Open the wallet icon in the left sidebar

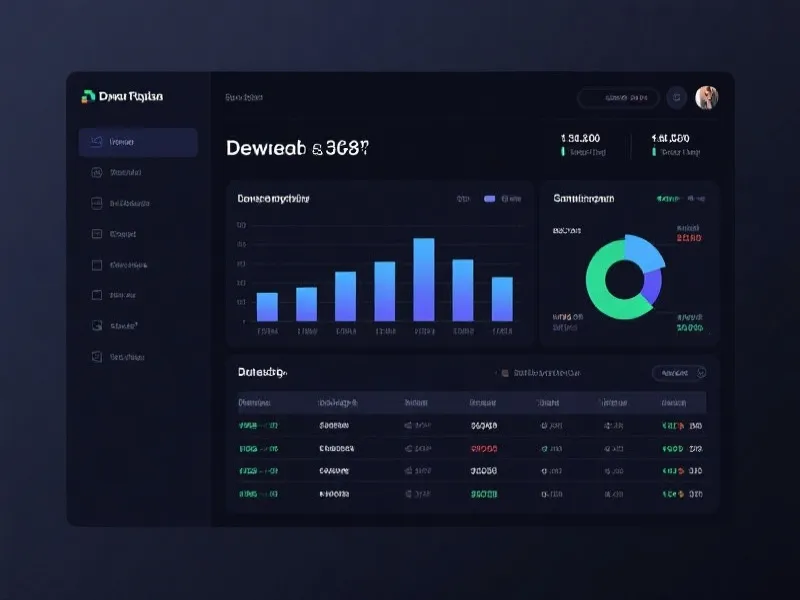(x=96, y=203)
